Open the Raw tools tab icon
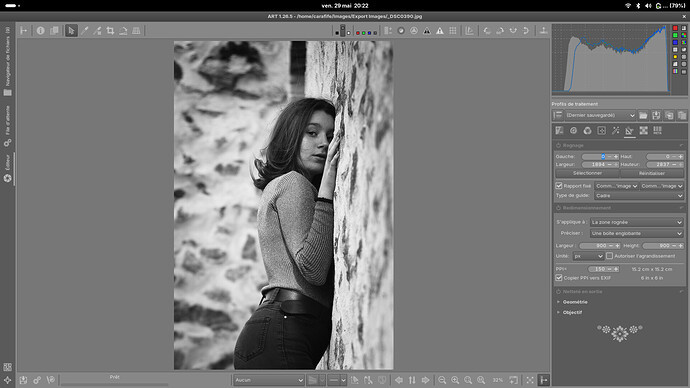The width and height of the screenshot is (690, 388). 643,130
